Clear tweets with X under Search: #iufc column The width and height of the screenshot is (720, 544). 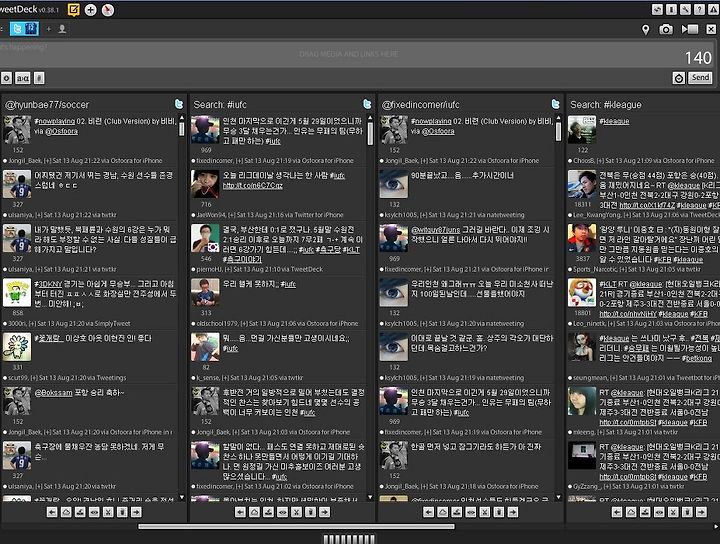tap(297, 512)
